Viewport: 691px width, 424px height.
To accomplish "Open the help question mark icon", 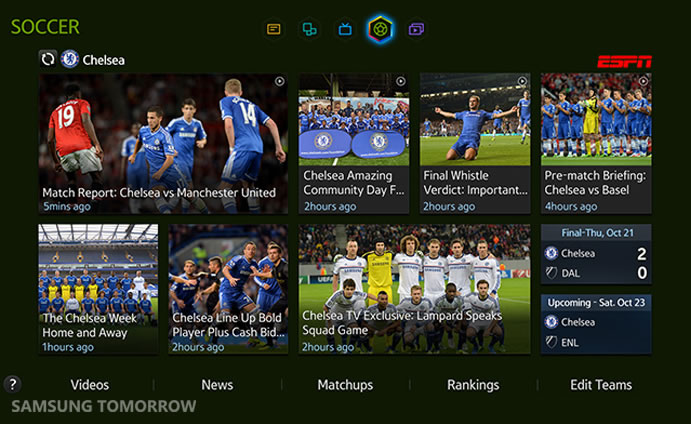I will pos(13,384).
